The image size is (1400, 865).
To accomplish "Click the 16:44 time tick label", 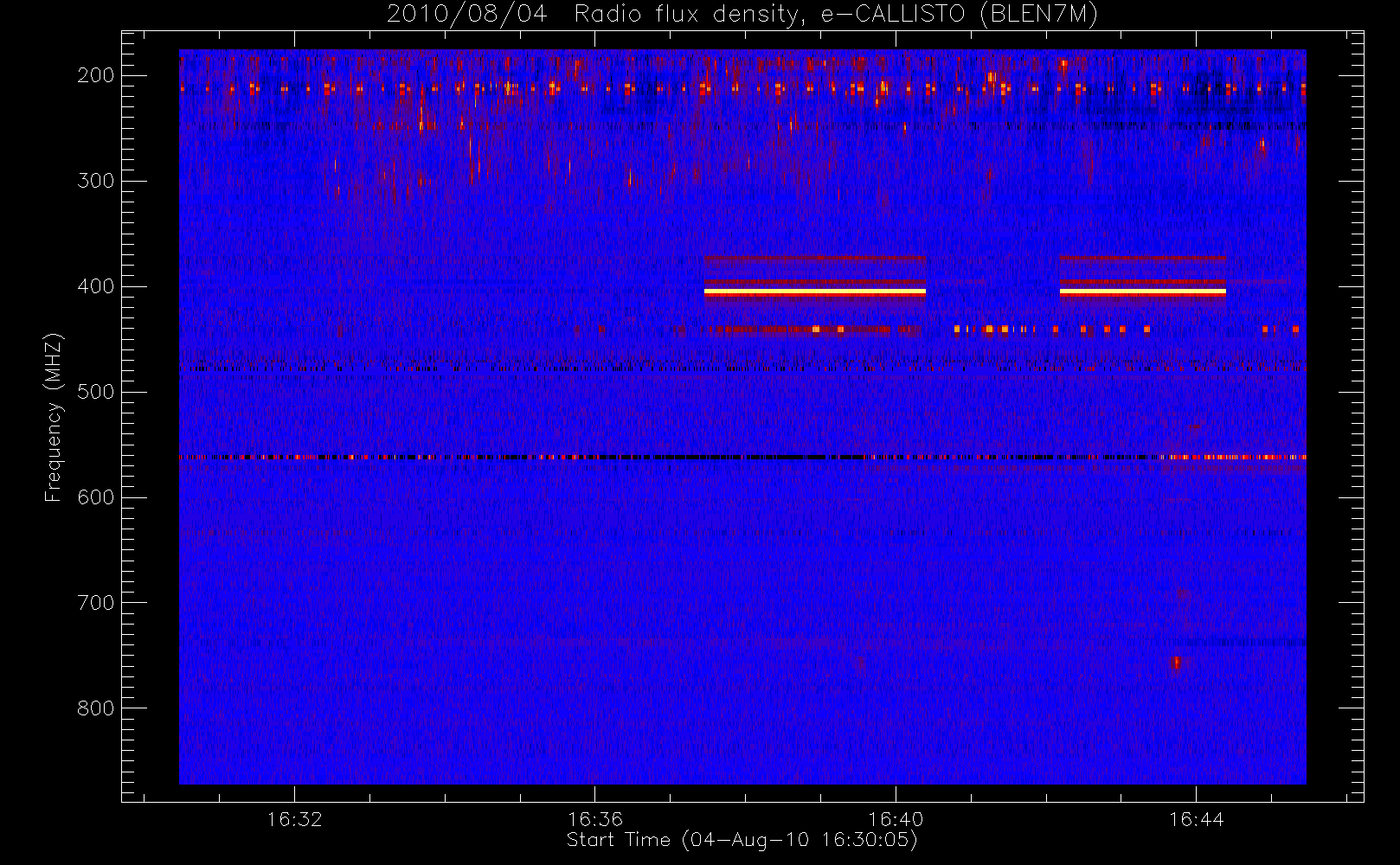I will click(1197, 818).
